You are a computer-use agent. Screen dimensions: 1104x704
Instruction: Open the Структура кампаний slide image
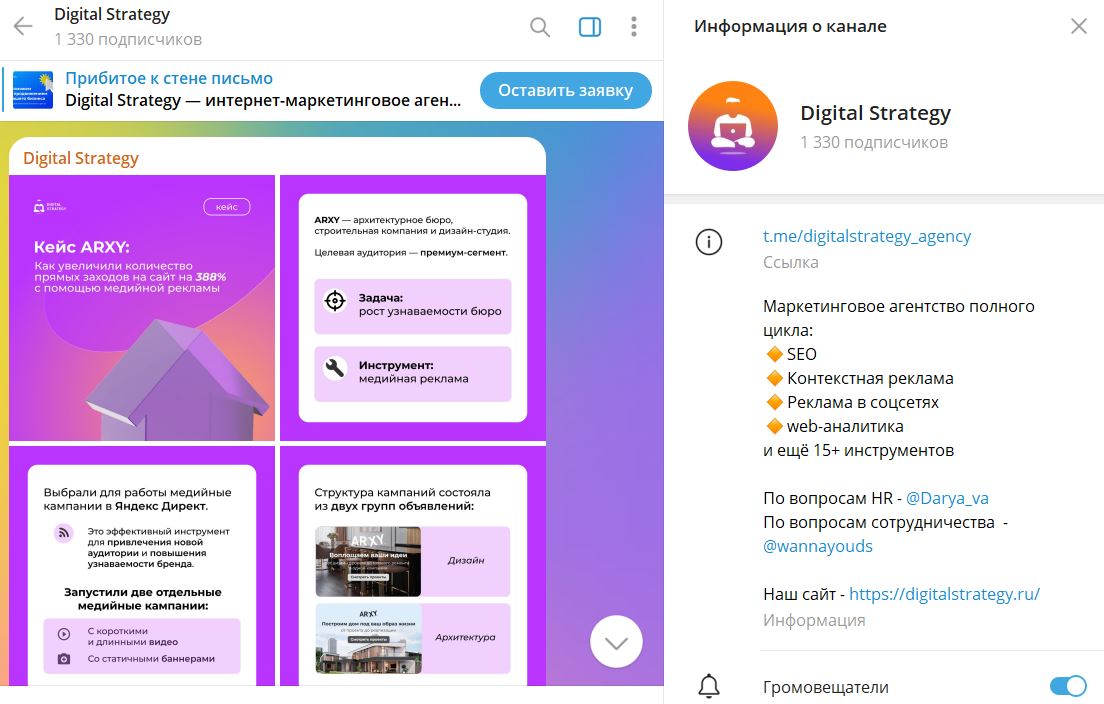tap(412, 567)
